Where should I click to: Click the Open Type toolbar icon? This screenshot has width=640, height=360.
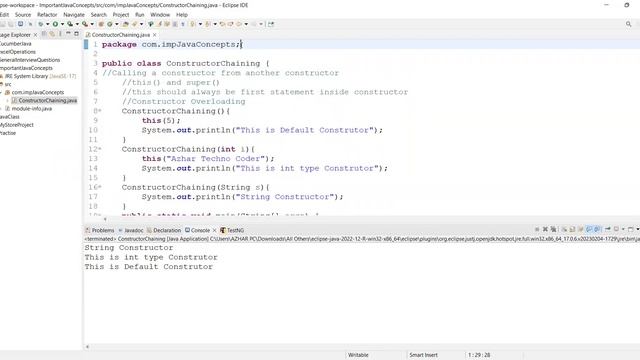coord(126,24)
